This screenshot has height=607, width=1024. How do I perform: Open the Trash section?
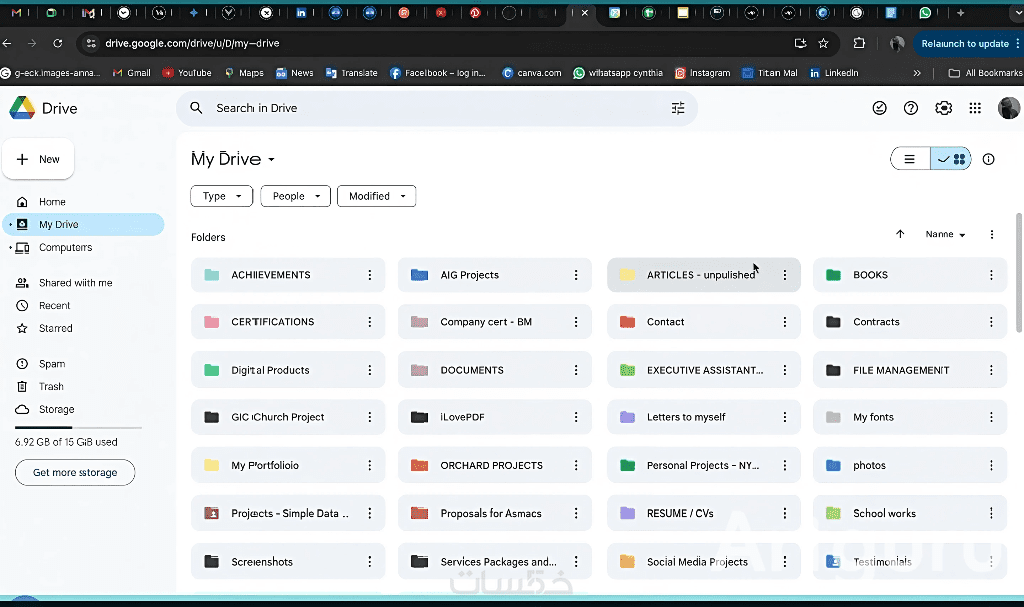[x=51, y=386]
